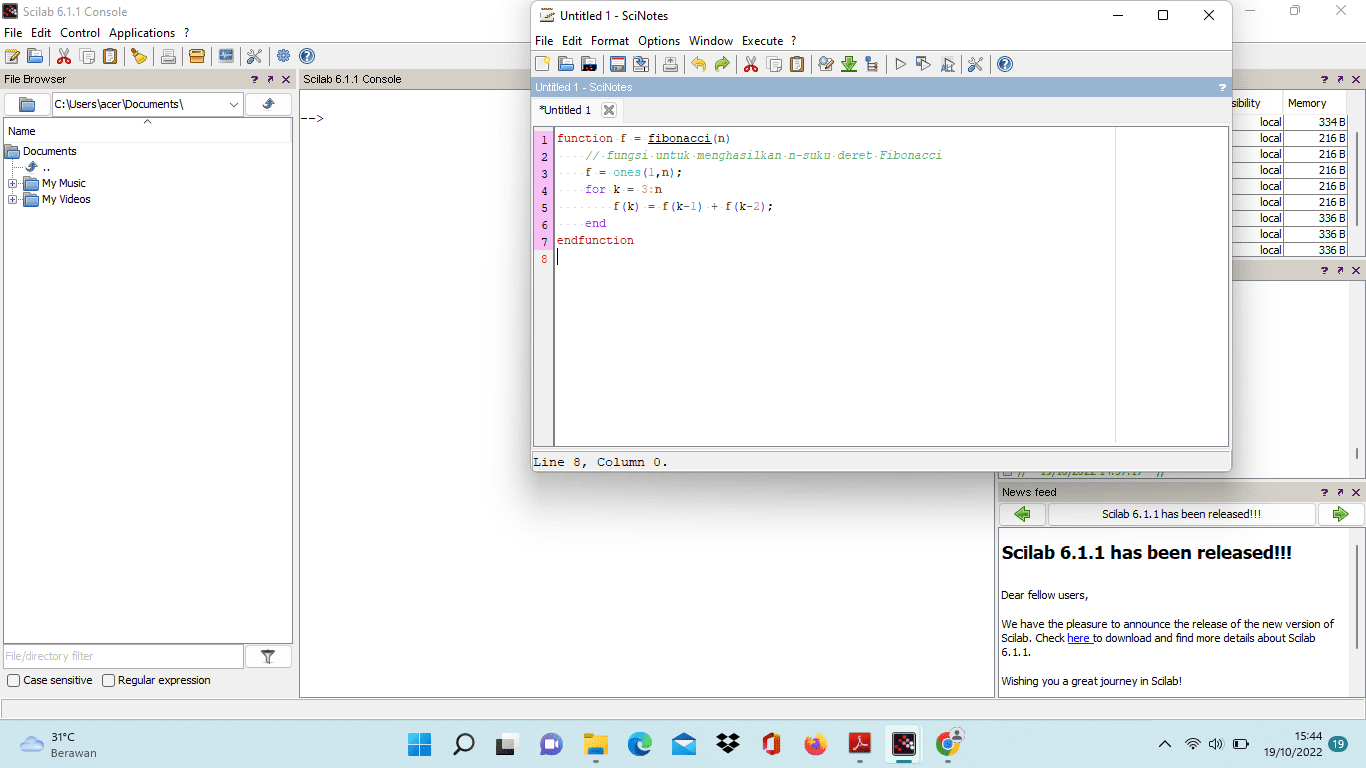Click the console toolbar Print icon
The image size is (1366, 768).
pyautogui.click(x=168, y=57)
